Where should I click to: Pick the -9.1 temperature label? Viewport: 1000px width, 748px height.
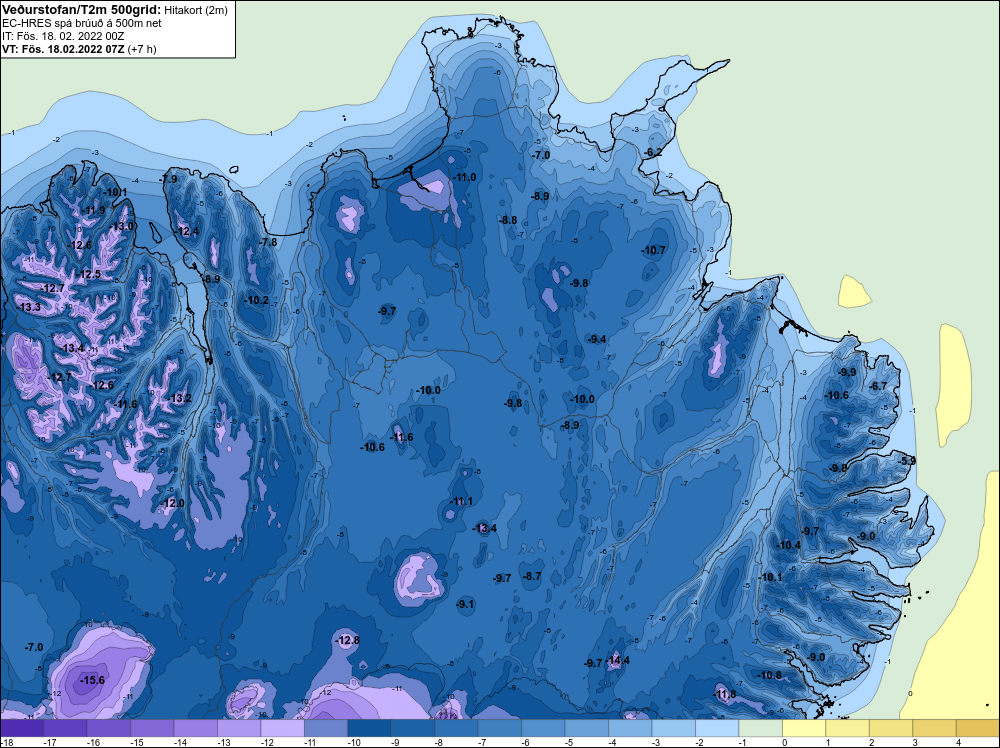466,604
